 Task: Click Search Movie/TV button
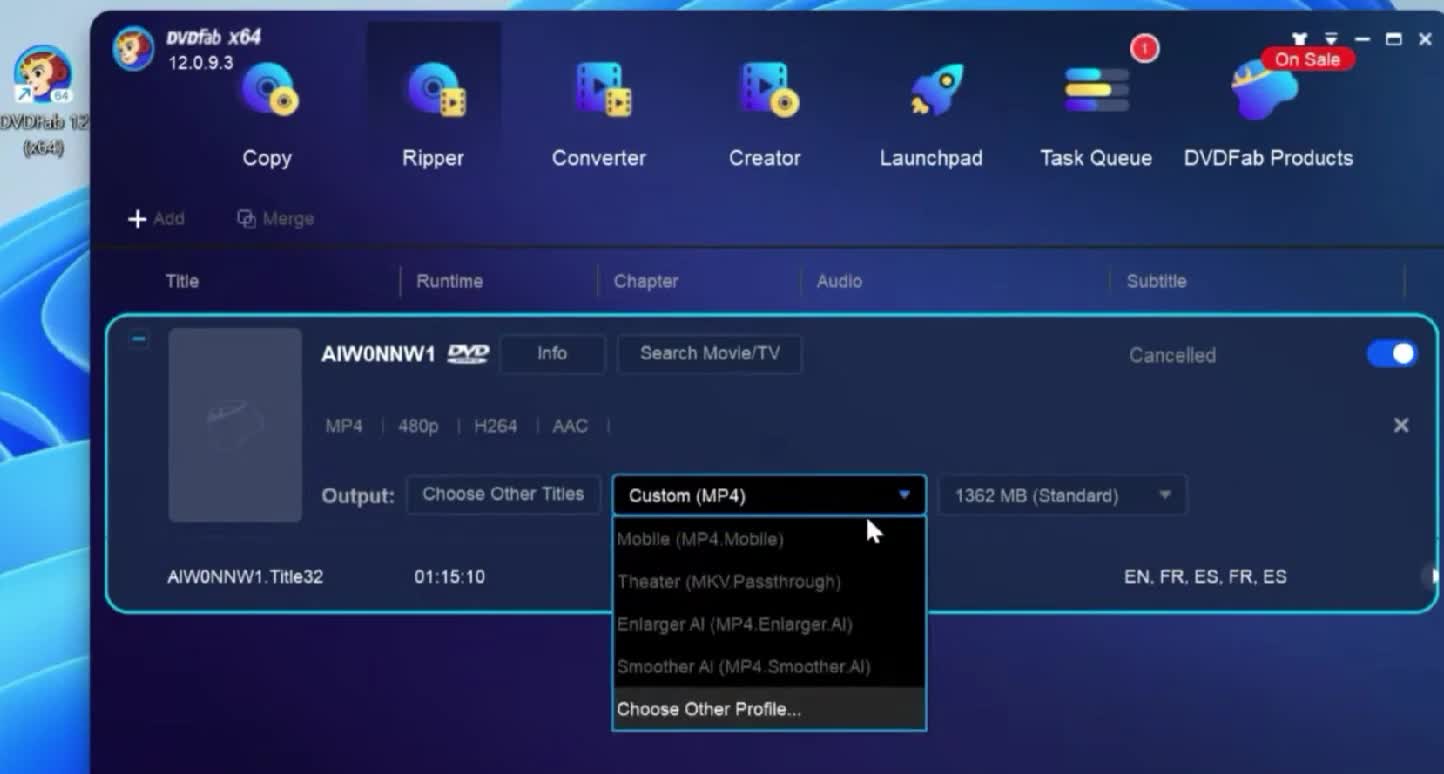point(710,354)
